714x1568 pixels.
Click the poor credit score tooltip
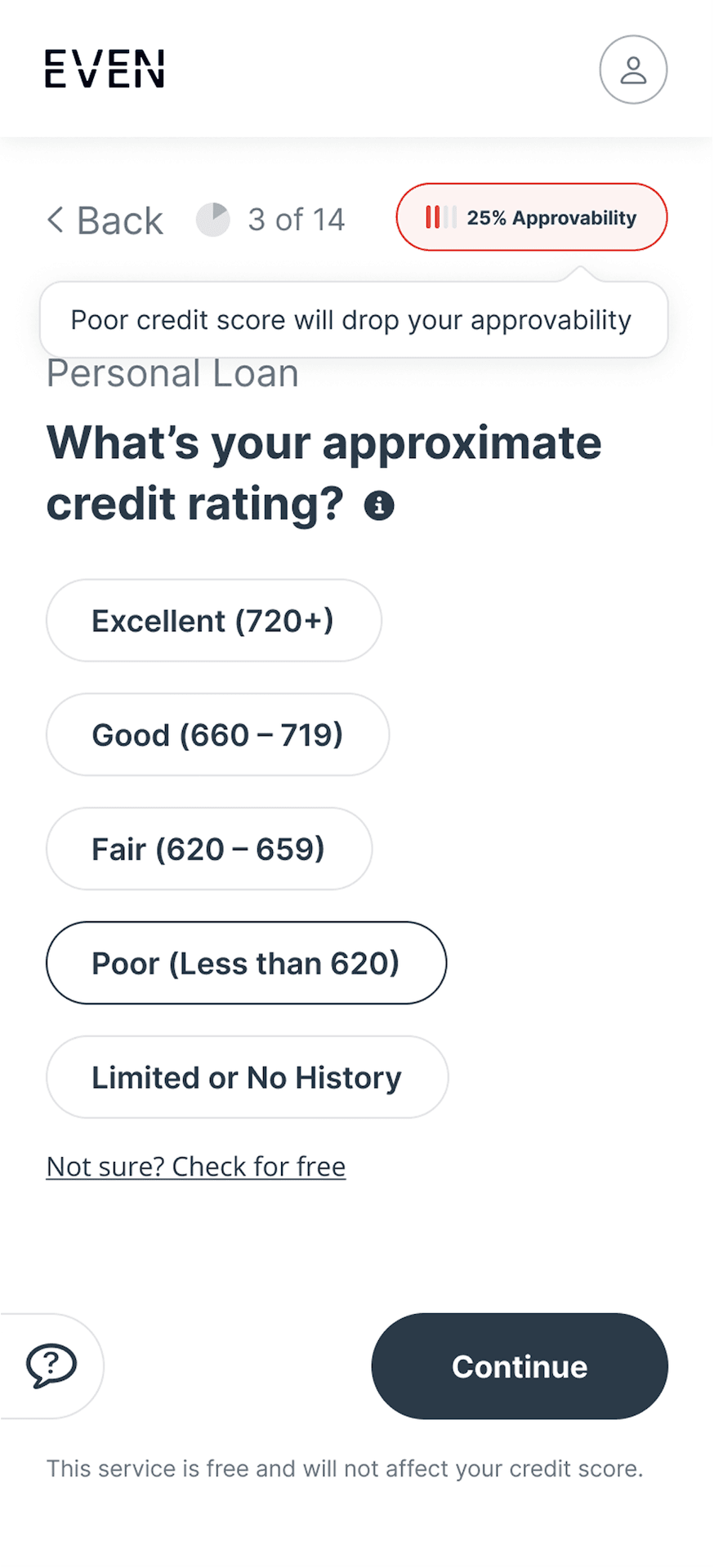pos(354,319)
